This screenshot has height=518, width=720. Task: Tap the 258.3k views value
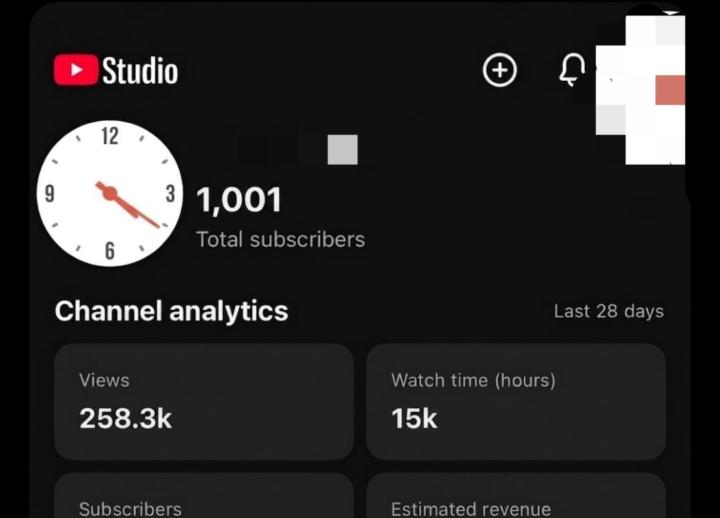(126, 418)
